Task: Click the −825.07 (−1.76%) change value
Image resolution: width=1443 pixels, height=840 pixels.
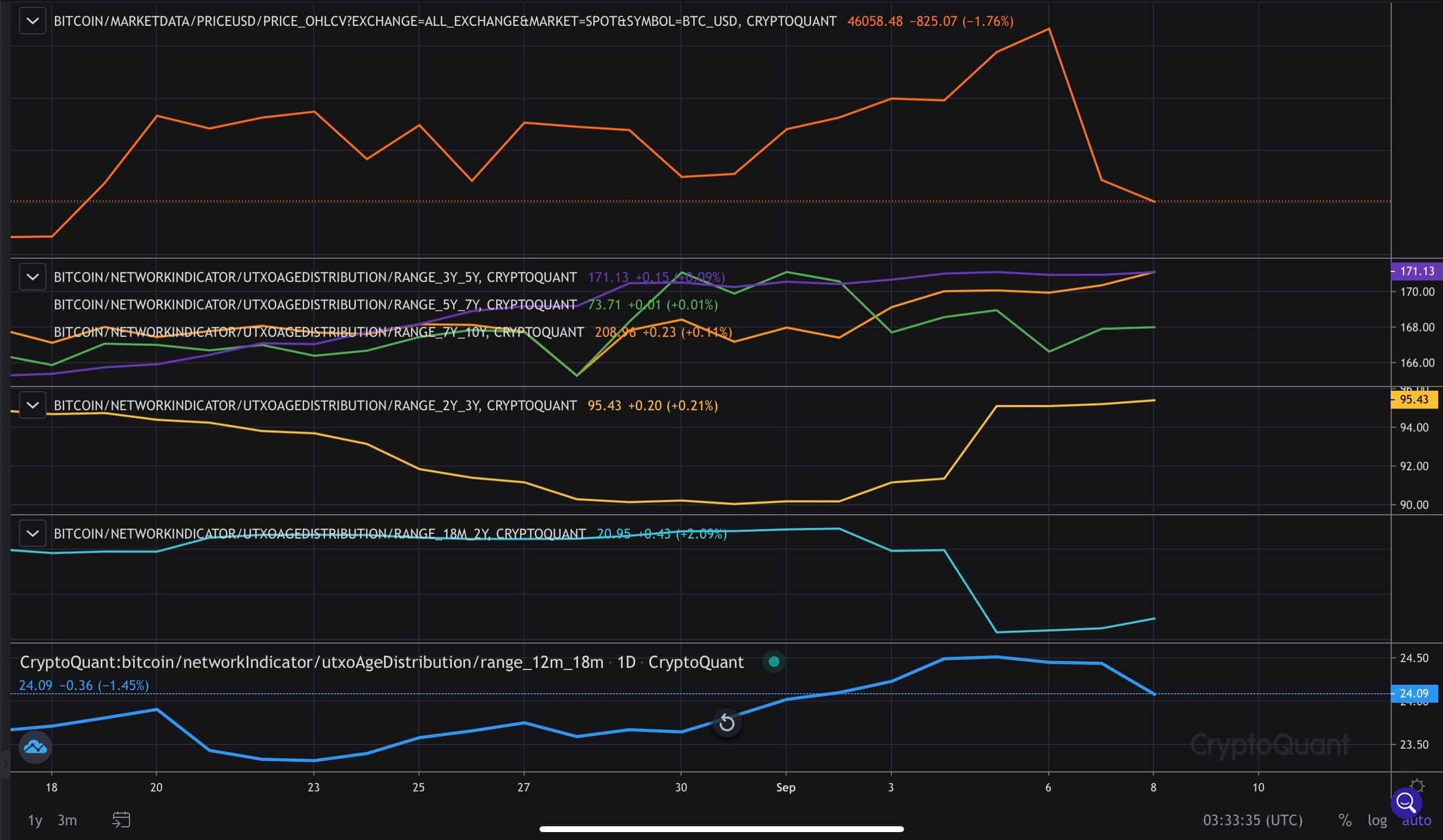Action: click(962, 21)
